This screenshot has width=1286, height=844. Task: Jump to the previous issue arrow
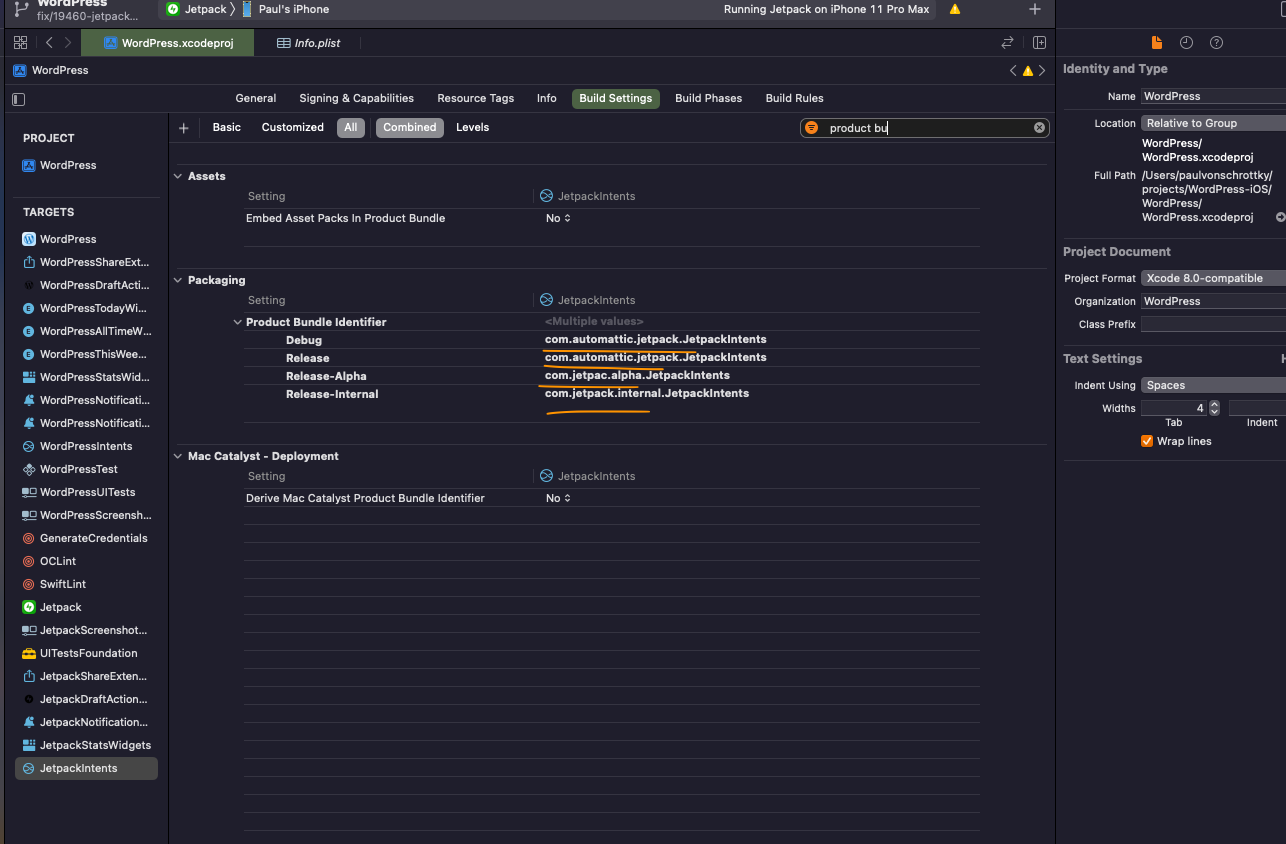pyautogui.click(x=1013, y=71)
